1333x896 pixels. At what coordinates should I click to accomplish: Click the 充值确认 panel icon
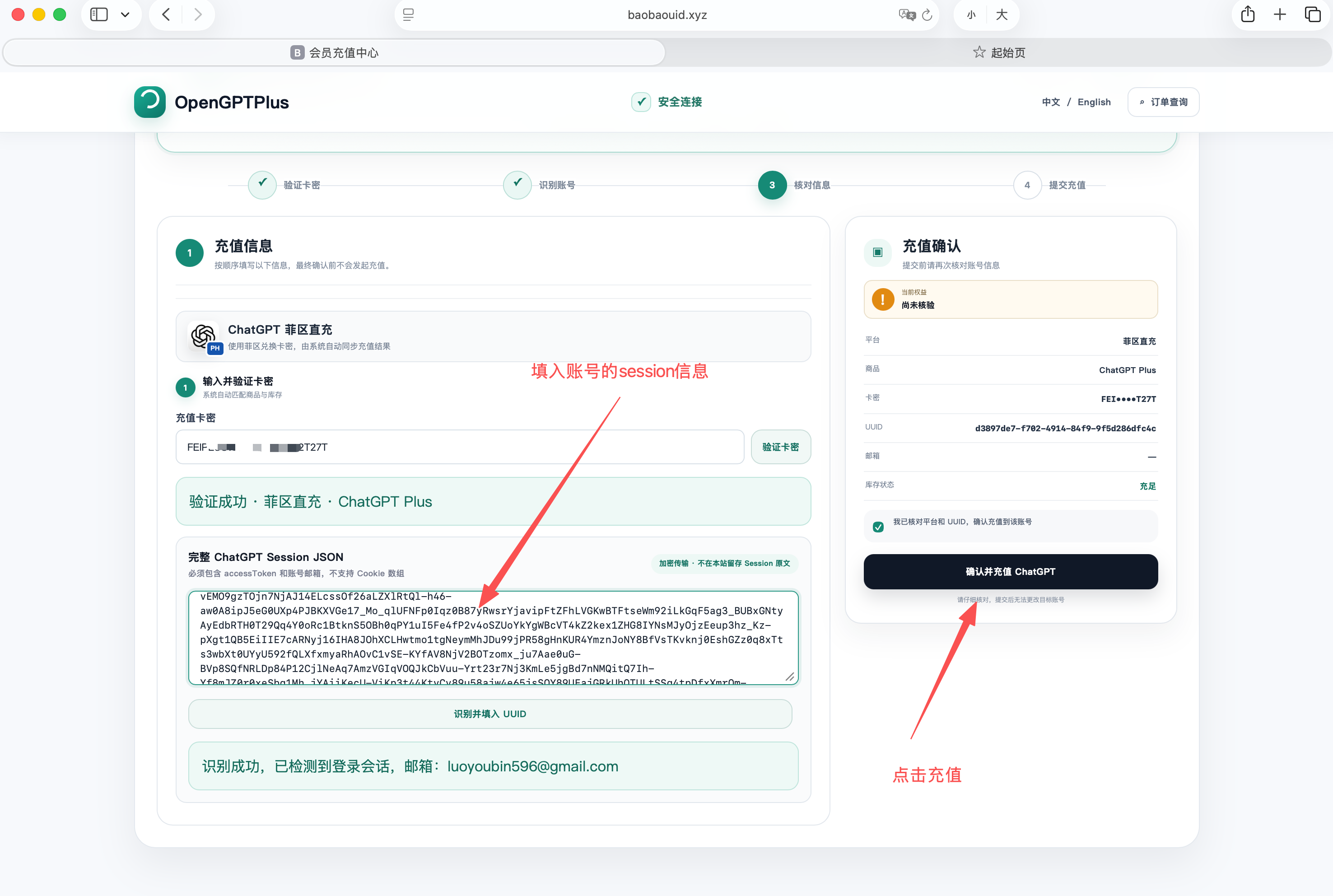click(x=878, y=252)
